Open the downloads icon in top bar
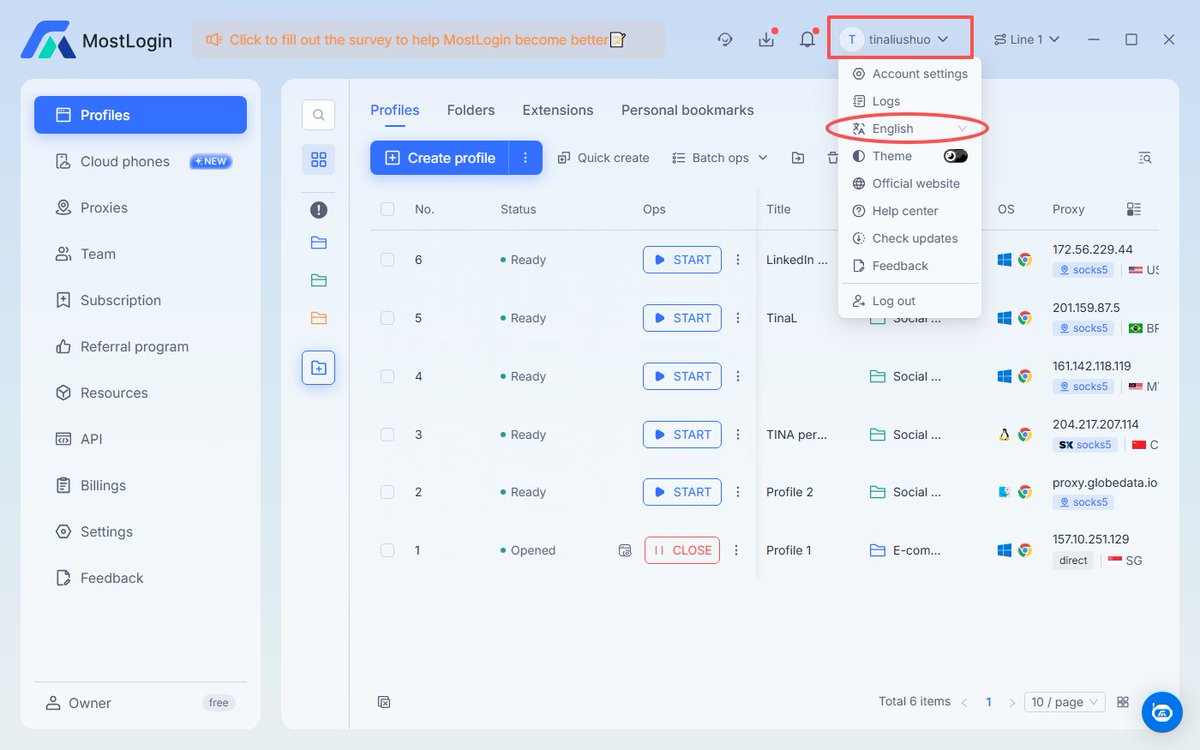This screenshot has height=750, width=1200. 766,39
